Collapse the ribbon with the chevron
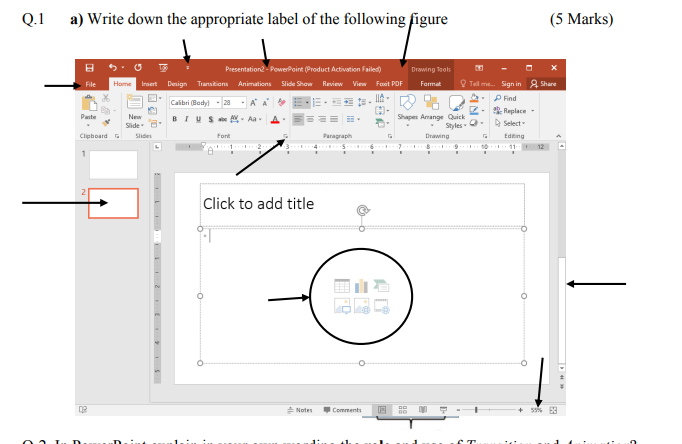 [x=558, y=136]
